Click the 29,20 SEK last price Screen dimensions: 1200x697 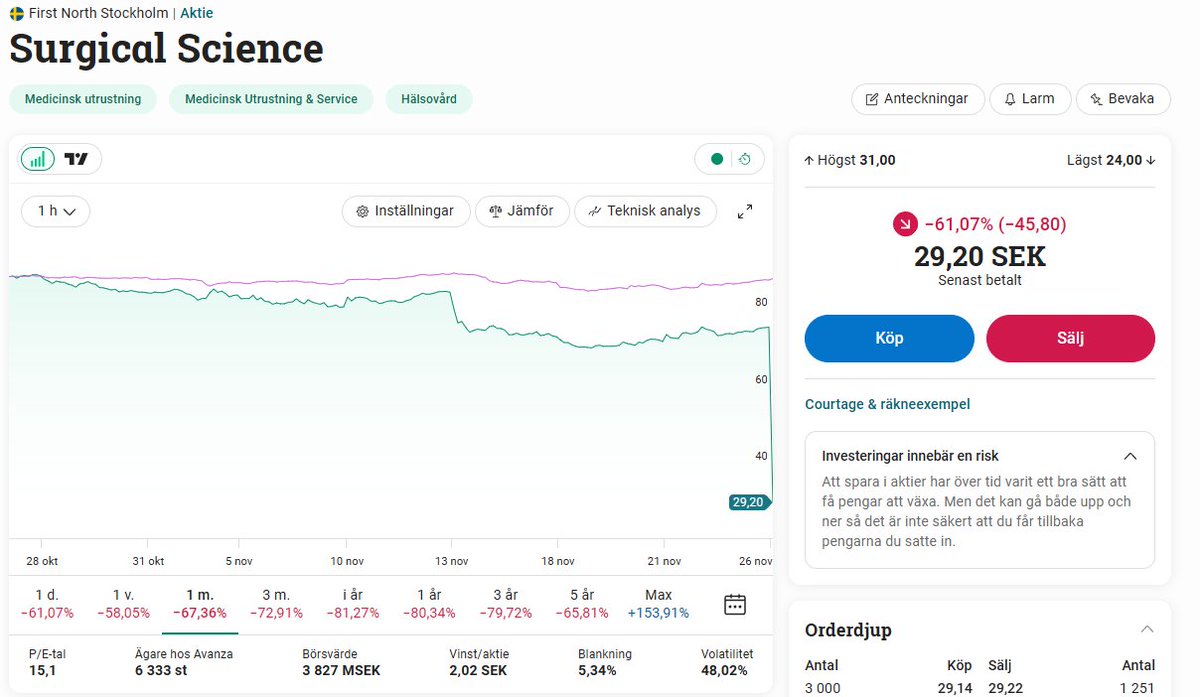980,256
